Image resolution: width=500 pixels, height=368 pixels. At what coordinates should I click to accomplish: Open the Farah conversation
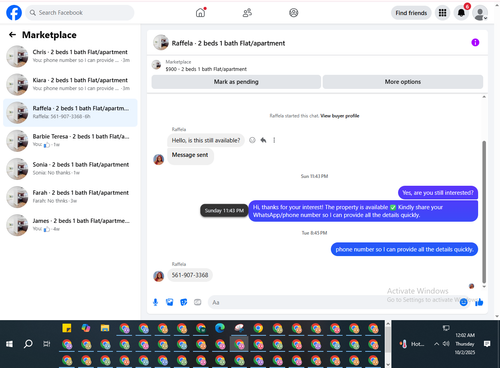[70, 197]
